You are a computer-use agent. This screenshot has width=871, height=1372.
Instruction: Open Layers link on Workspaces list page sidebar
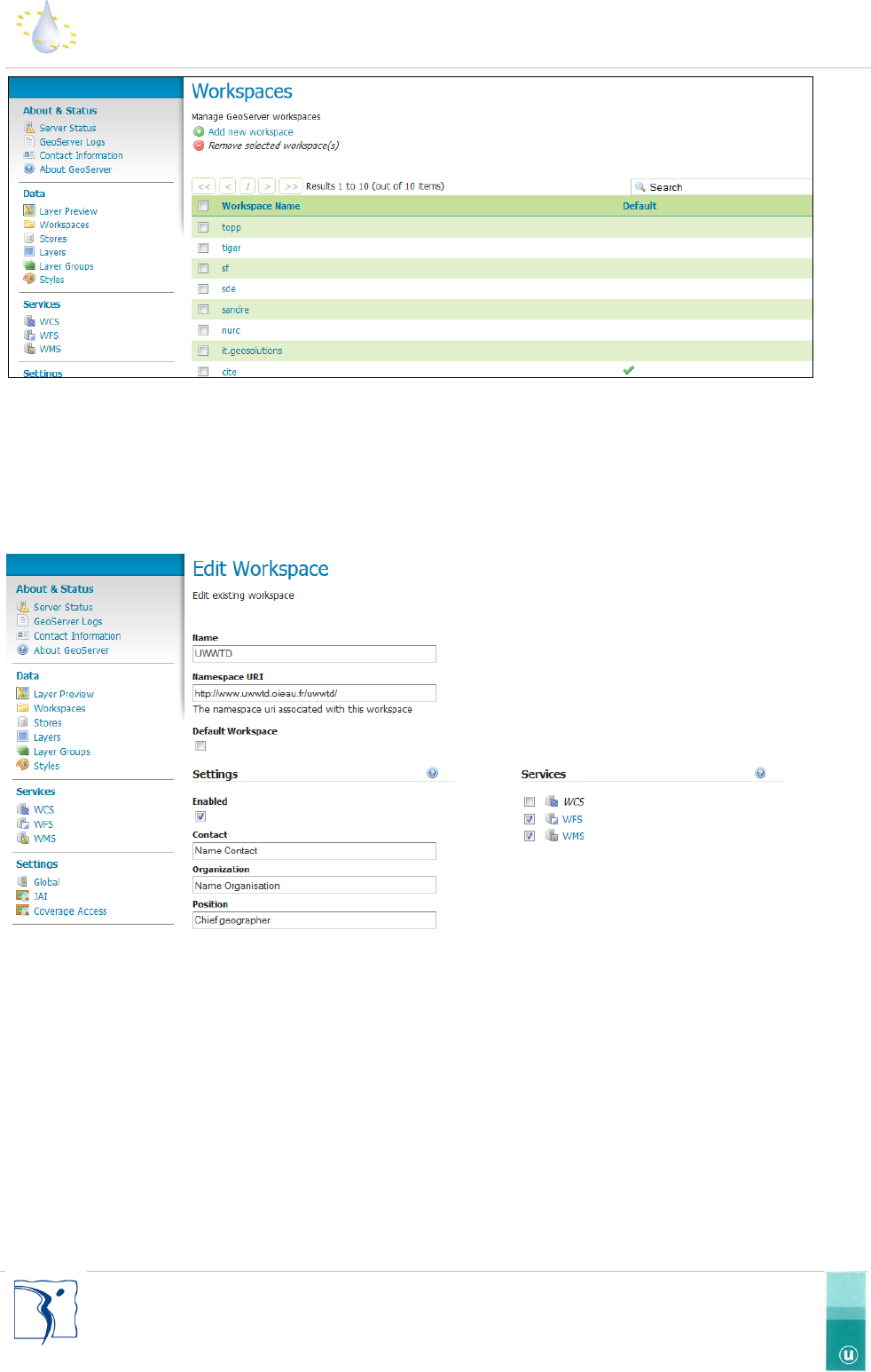coord(52,252)
